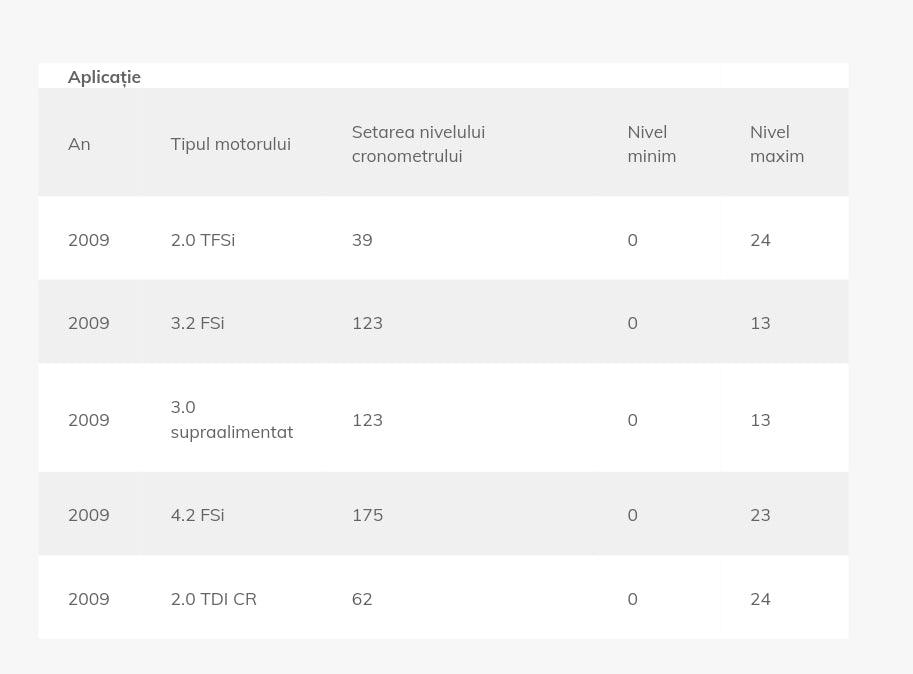Click timer setting value 62
The width and height of the screenshot is (913, 674).
click(x=362, y=599)
